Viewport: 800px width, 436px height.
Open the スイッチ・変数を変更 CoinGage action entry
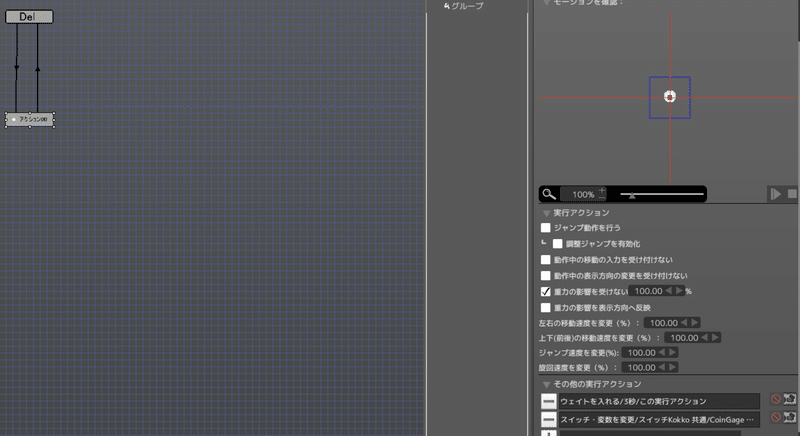pos(659,420)
